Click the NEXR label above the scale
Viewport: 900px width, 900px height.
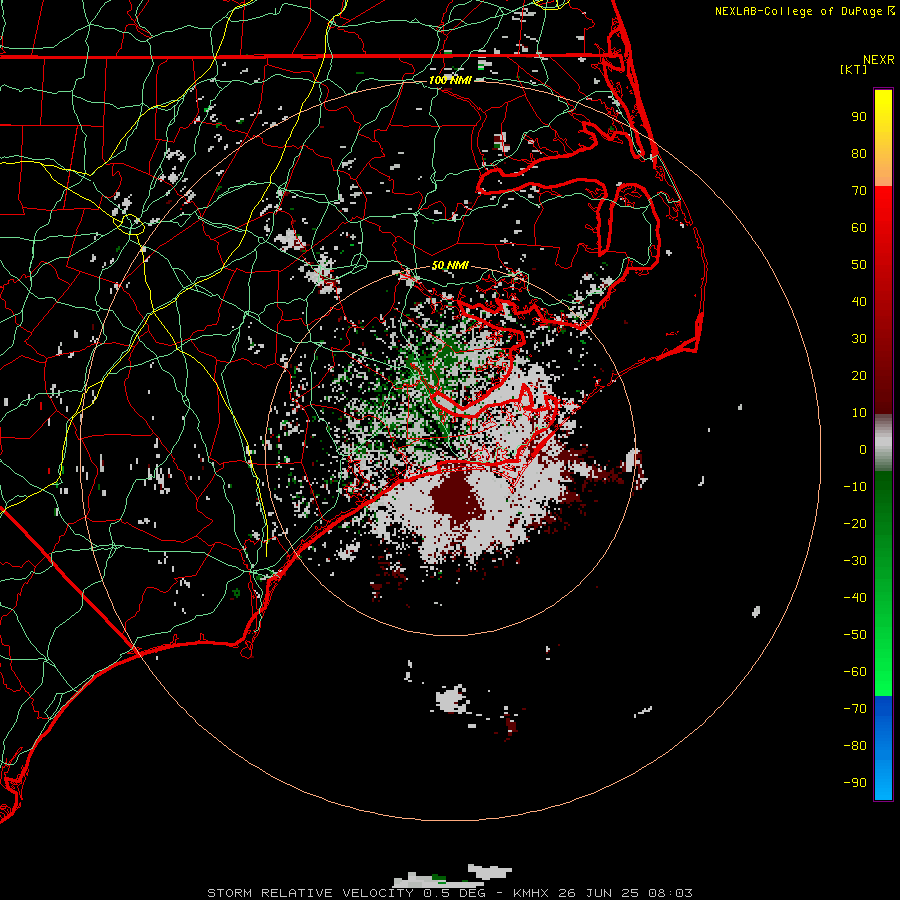click(879, 60)
